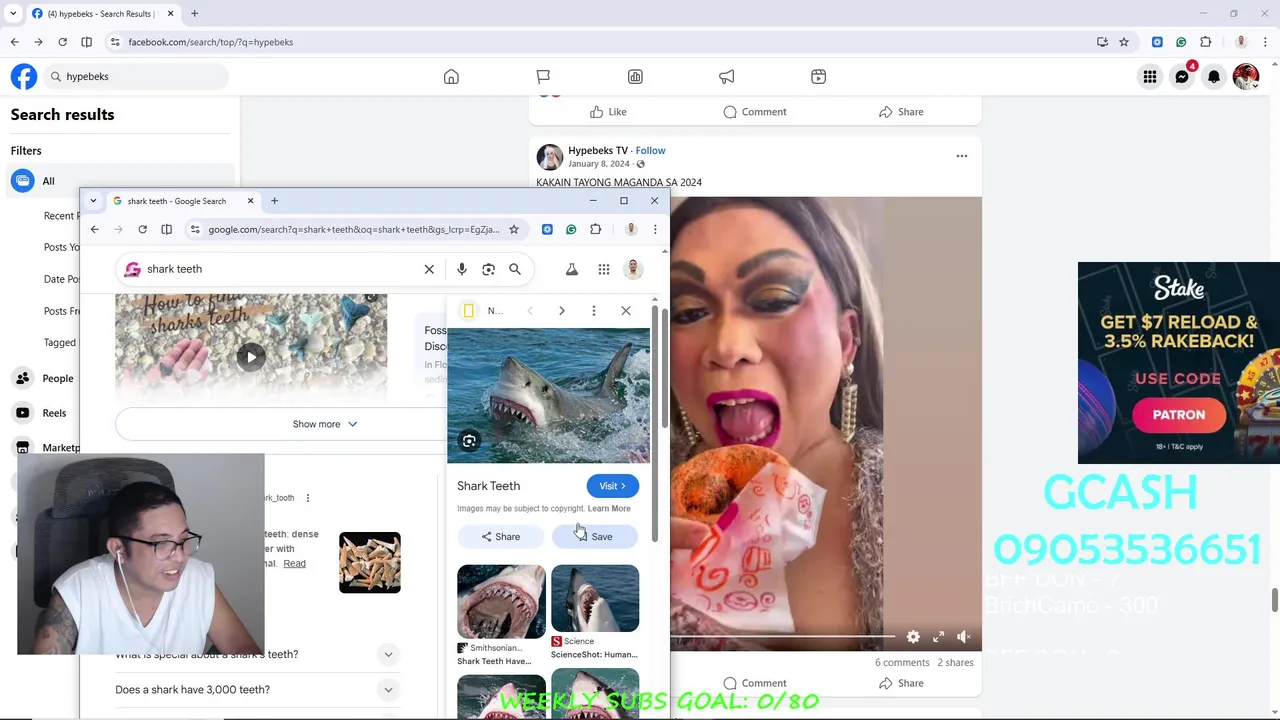Open the Google apps grid
1280x720 pixels.
[604, 269]
